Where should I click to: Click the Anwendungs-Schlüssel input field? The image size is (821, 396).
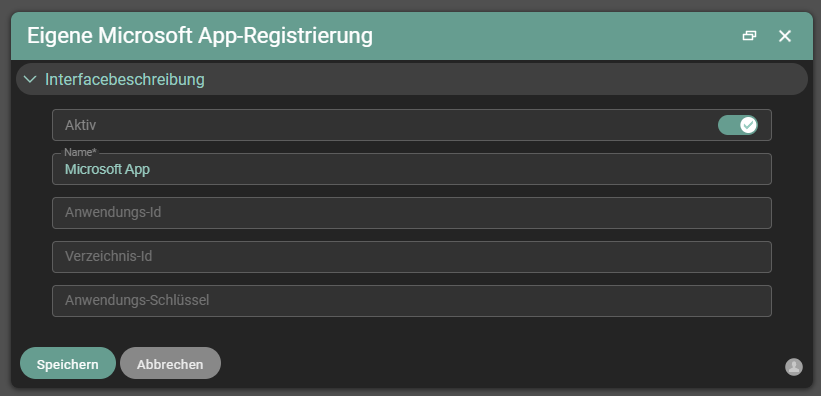coord(412,301)
